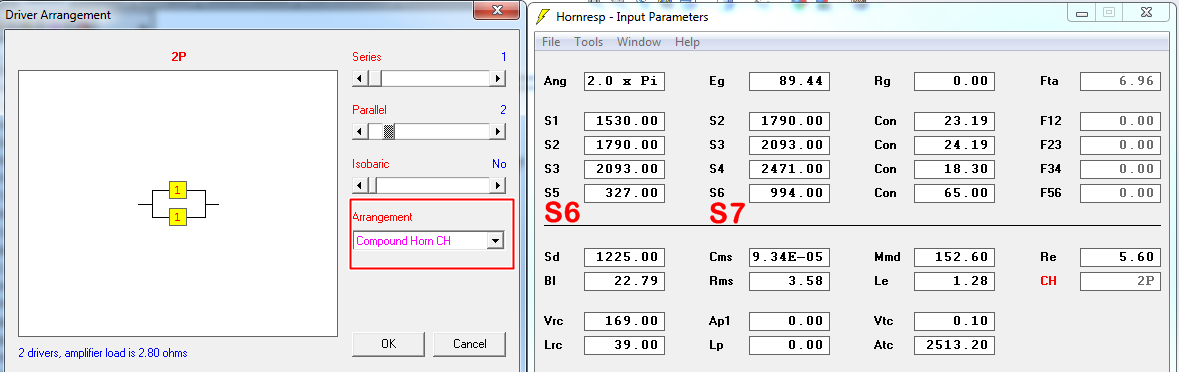Click the red CH label in Hornresp
Screen dimensions: 1179x372
[1048, 281]
